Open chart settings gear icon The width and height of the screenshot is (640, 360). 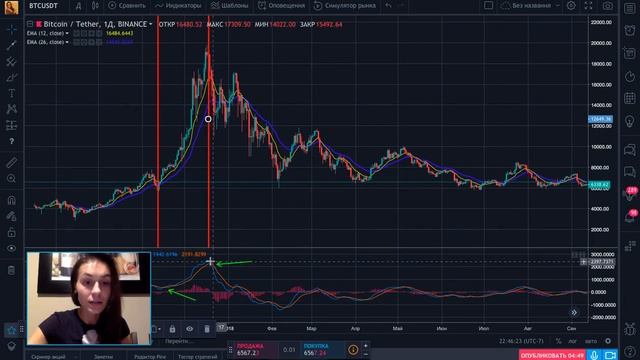click(x=571, y=6)
